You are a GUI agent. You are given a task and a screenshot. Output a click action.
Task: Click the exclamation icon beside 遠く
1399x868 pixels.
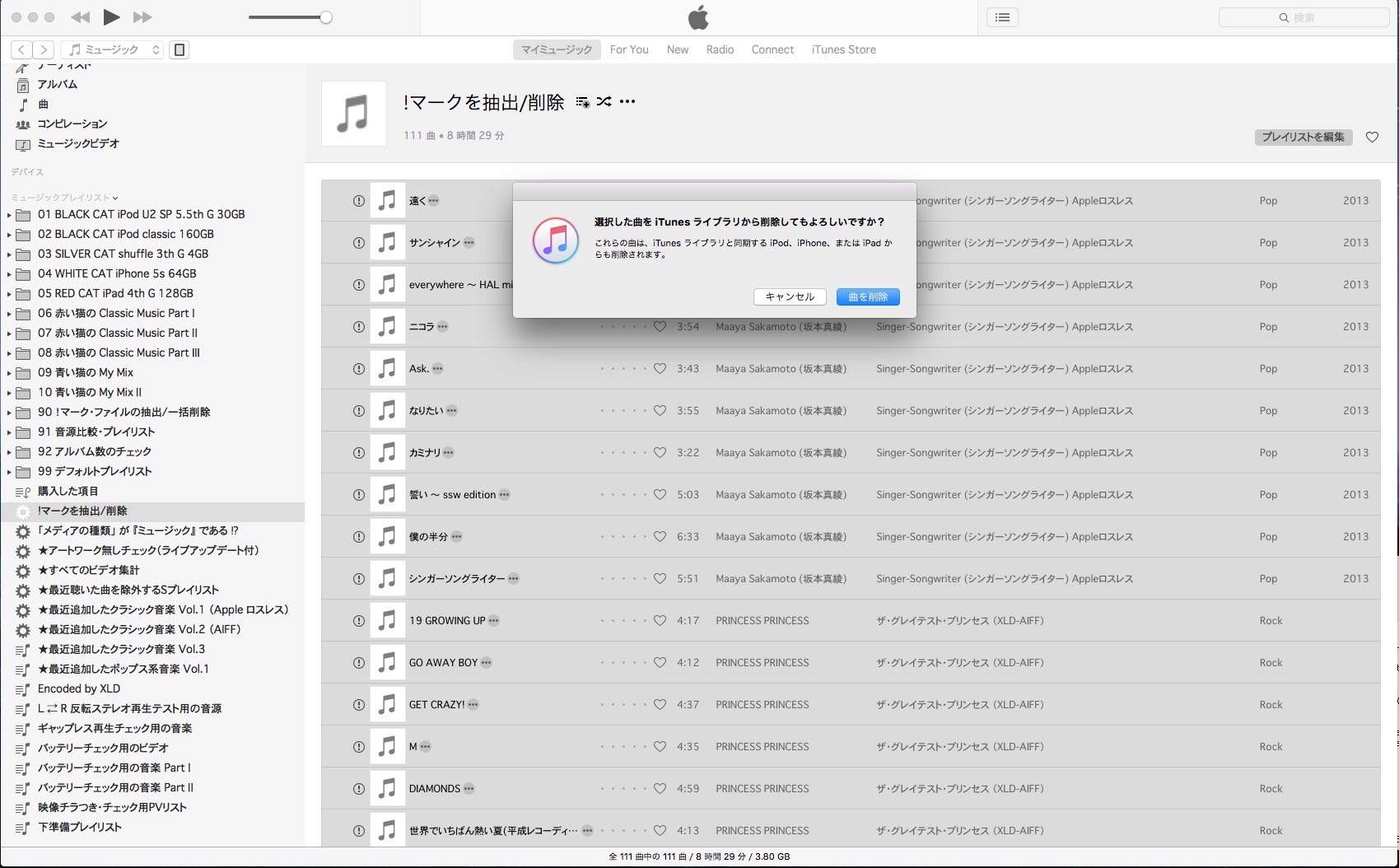point(359,201)
